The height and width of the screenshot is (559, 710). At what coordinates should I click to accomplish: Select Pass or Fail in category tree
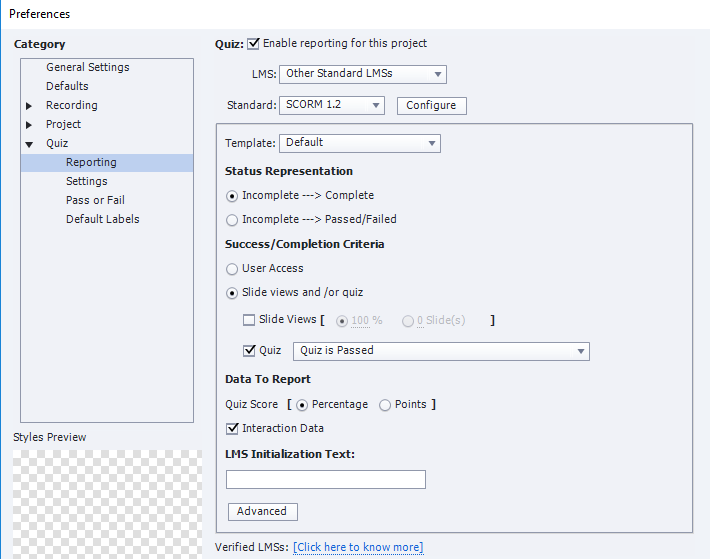tap(95, 200)
